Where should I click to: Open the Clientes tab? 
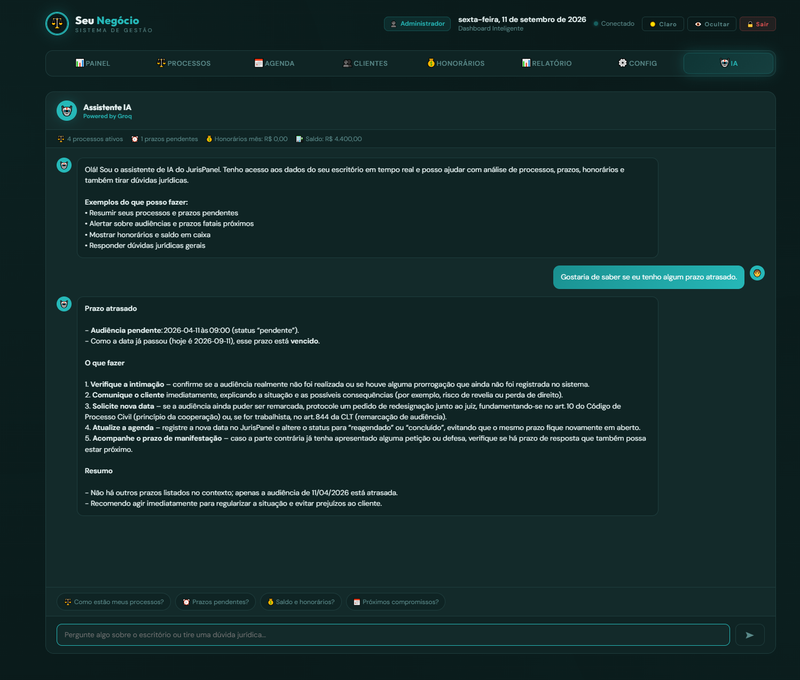tap(365, 63)
